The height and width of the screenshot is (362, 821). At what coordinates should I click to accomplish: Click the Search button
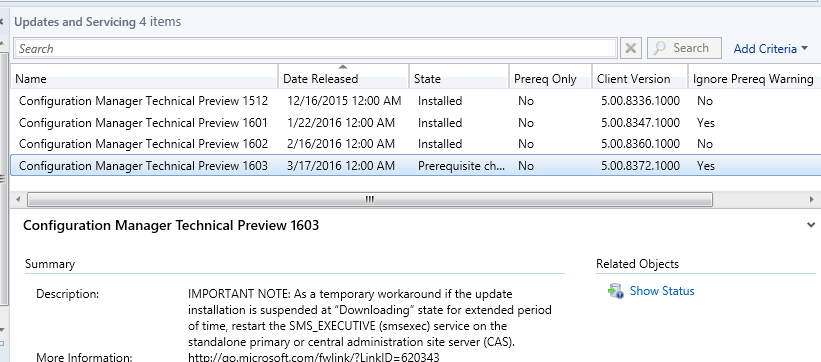(x=684, y=48)
